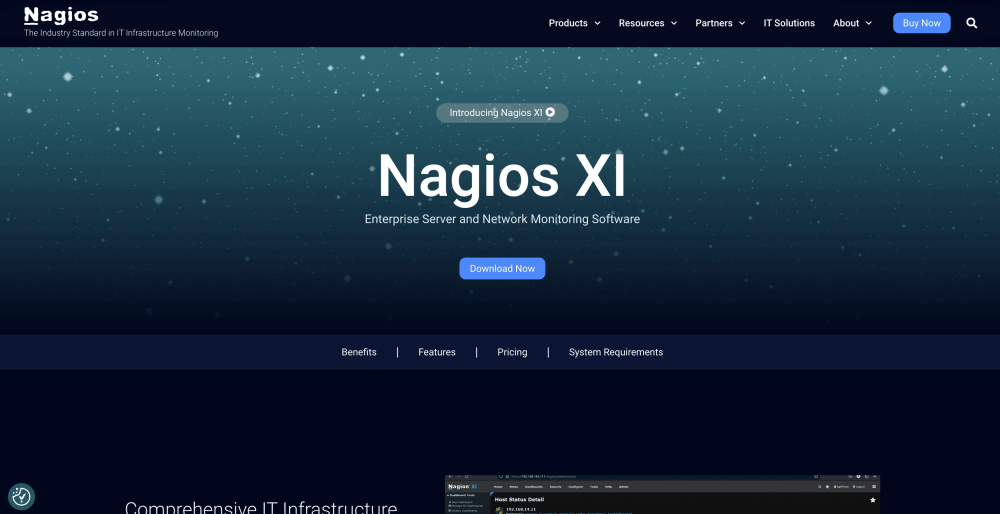Image resolution: width=1000 pixels, height=514 pixels.
Task: Click the Download Now button
Action: (x=502, y=268)
